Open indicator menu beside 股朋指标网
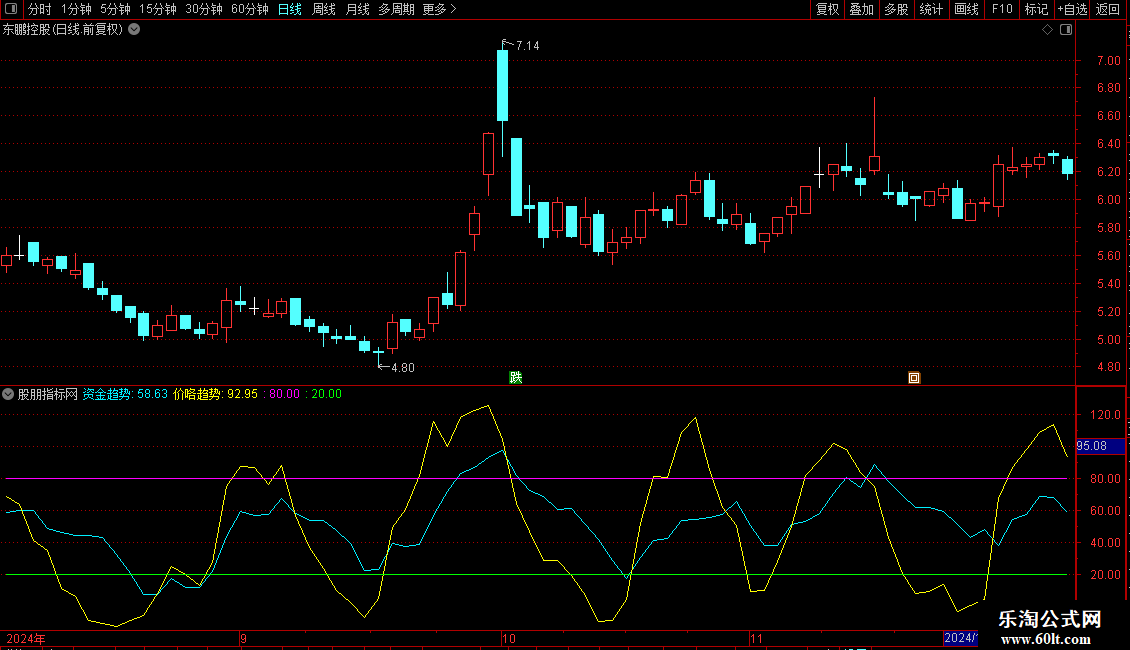Image resolution: width=1130 pixels, height=650 pixels. pyautogui.click(x=8, y=394)
